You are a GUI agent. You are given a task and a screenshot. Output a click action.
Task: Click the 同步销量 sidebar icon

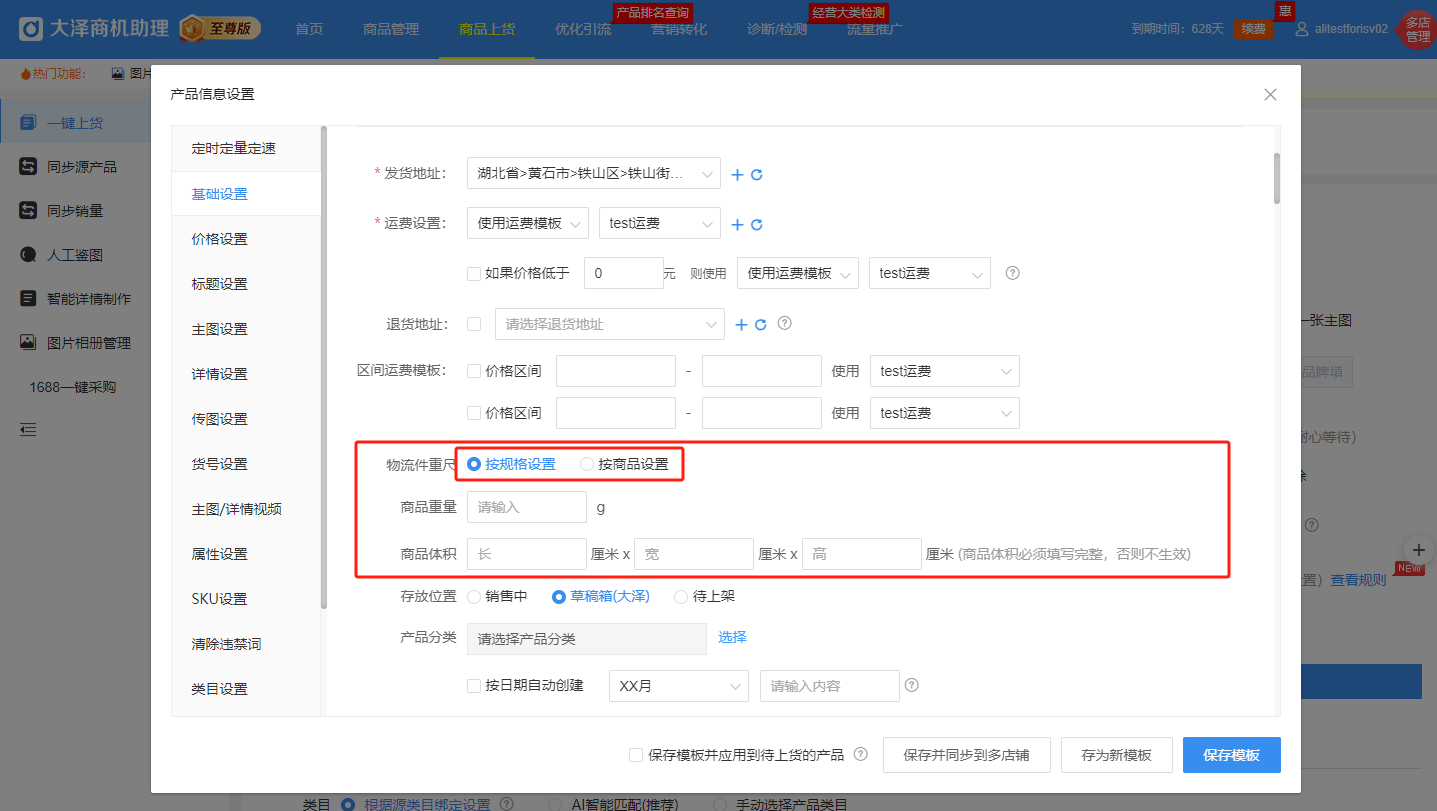(x=28, y=211)
